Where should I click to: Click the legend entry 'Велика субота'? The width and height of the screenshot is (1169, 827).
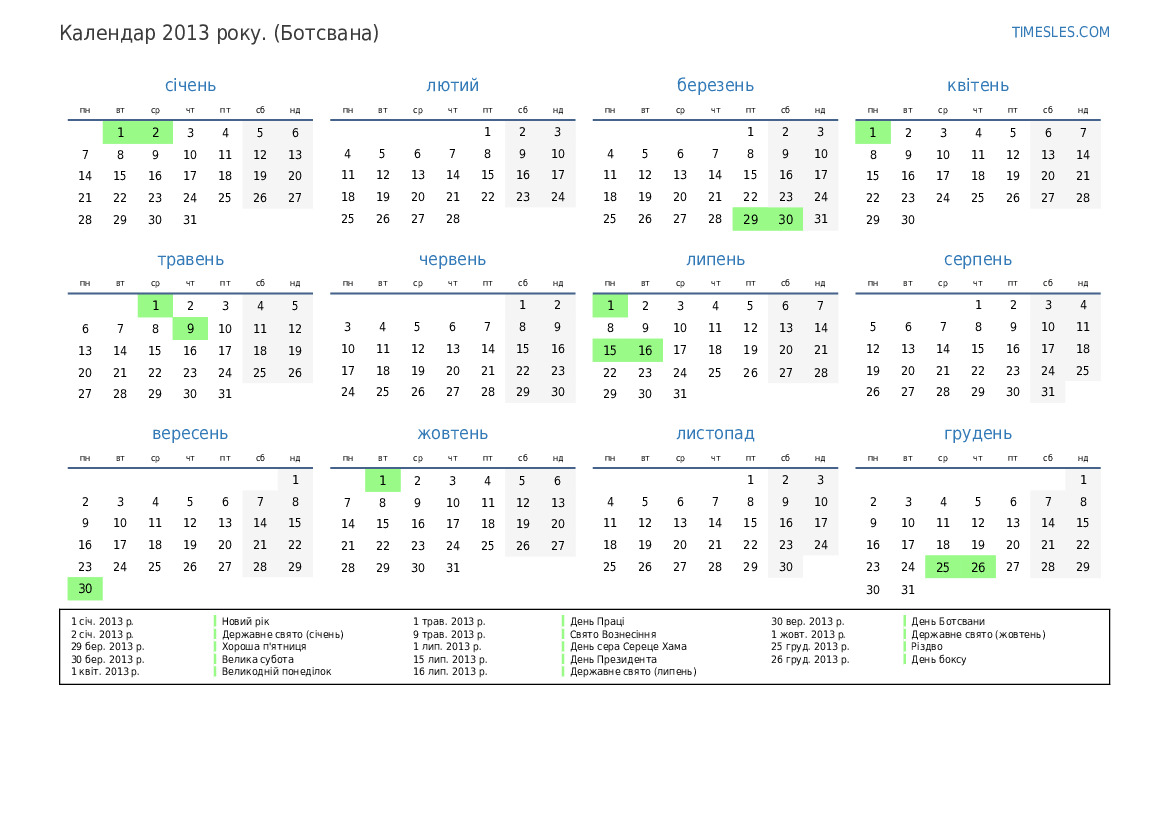coord(257,659)
